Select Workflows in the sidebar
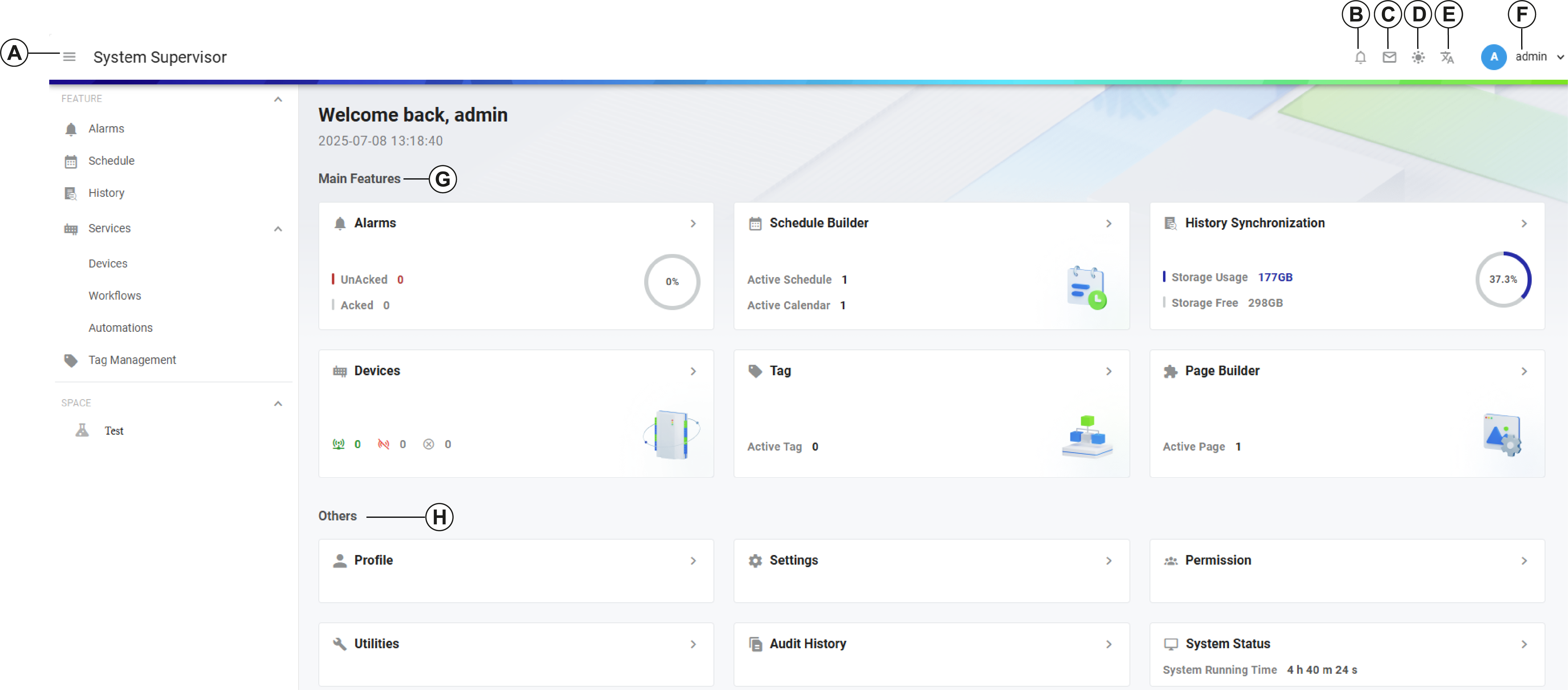This screenshot has height=690, width=1568. click(x=114, y=296)
